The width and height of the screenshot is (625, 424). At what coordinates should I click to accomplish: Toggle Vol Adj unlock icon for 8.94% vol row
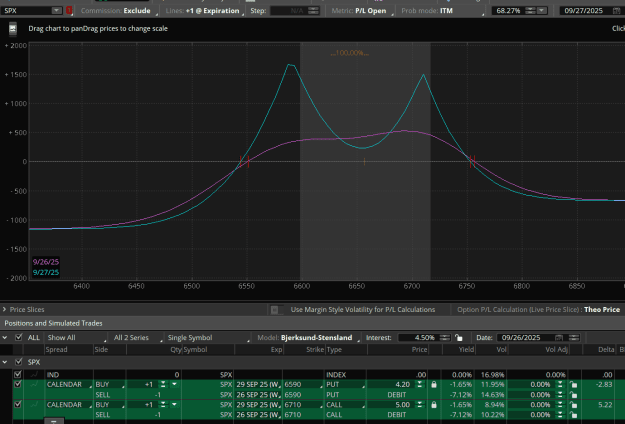click(x=573, y=405)
